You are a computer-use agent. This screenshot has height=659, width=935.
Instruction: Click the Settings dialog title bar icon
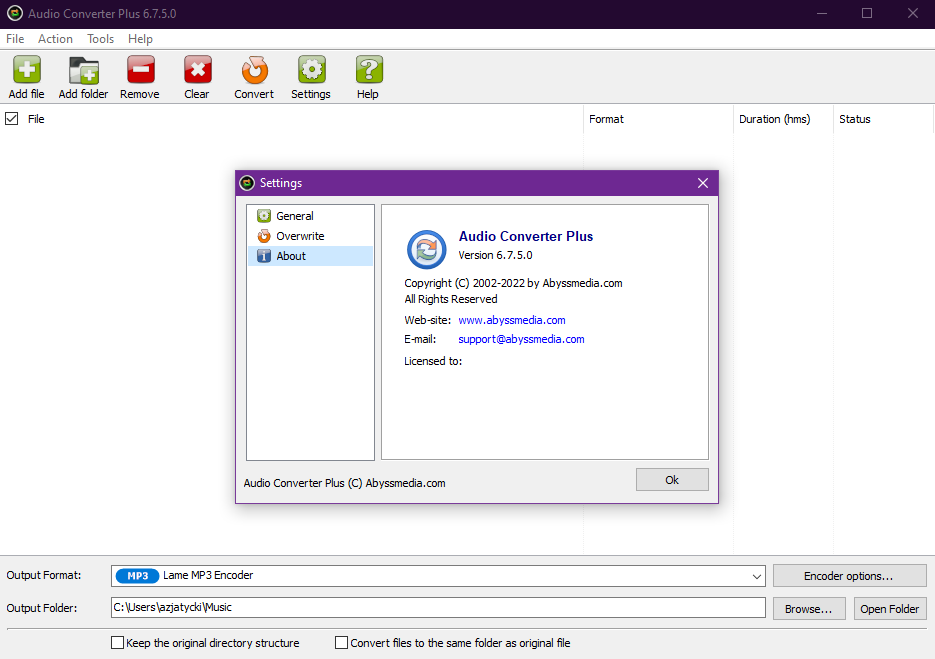(247, 183)
